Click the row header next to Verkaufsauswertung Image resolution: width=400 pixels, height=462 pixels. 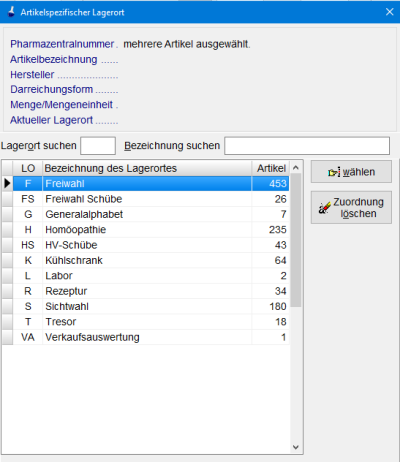click(7, 337)
